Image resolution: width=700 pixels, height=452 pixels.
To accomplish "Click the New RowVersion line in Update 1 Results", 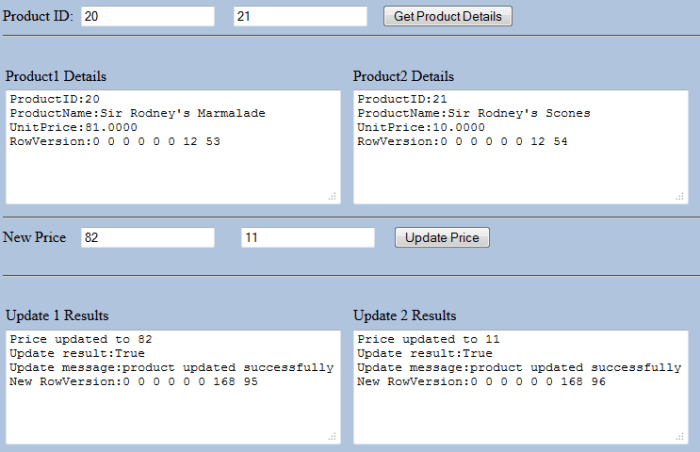I will pyautogui.click(x=133, y=382).
